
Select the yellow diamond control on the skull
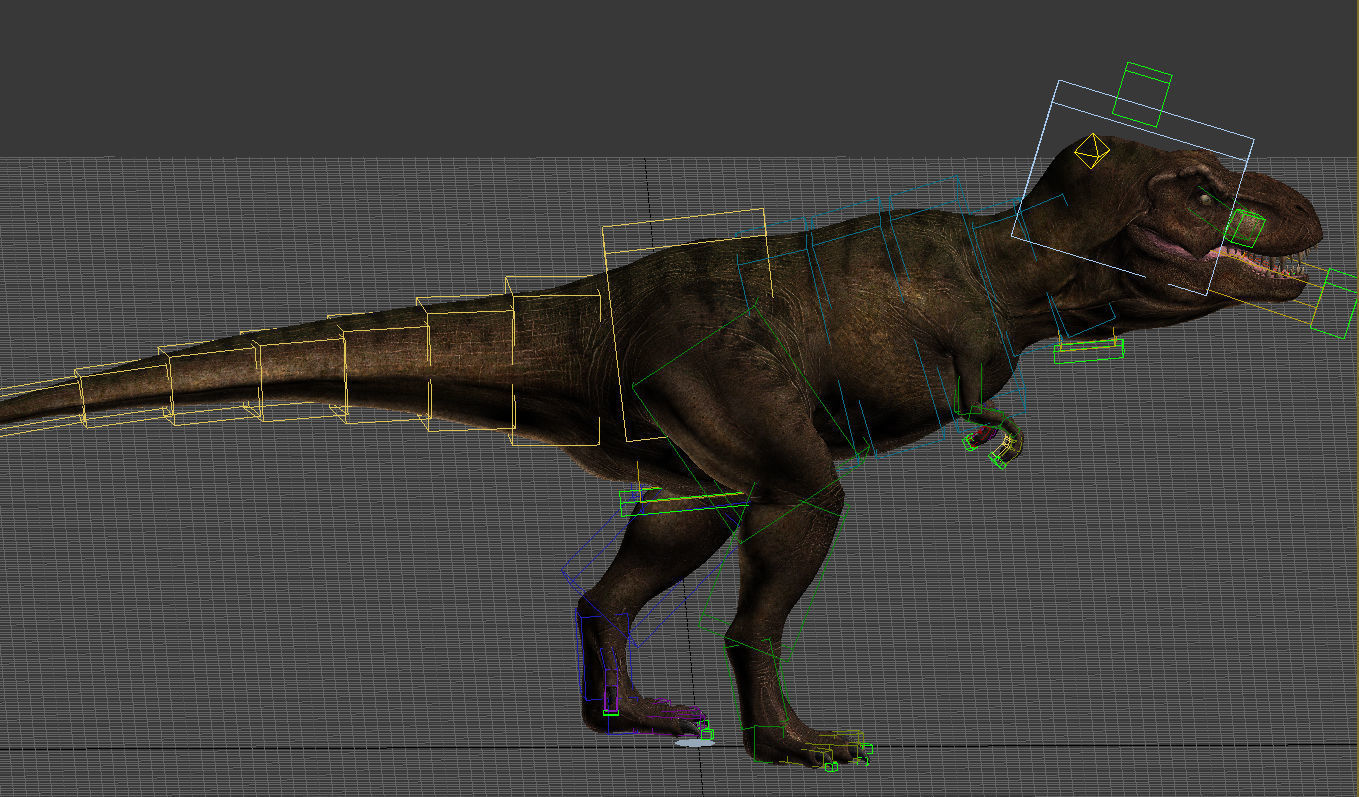coord(1091,151)
